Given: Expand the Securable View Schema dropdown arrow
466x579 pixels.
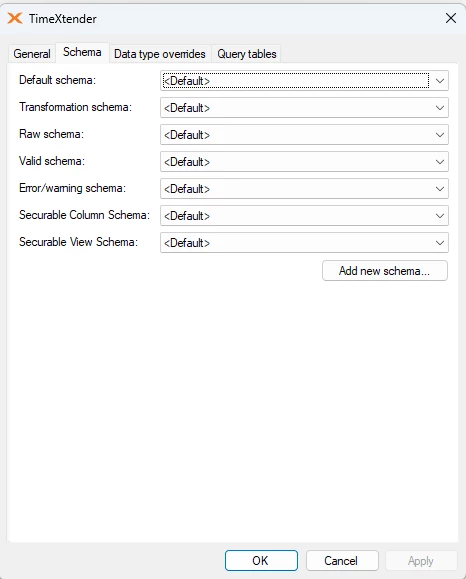Looking at the screenshot, I should [x=439, y=243].
